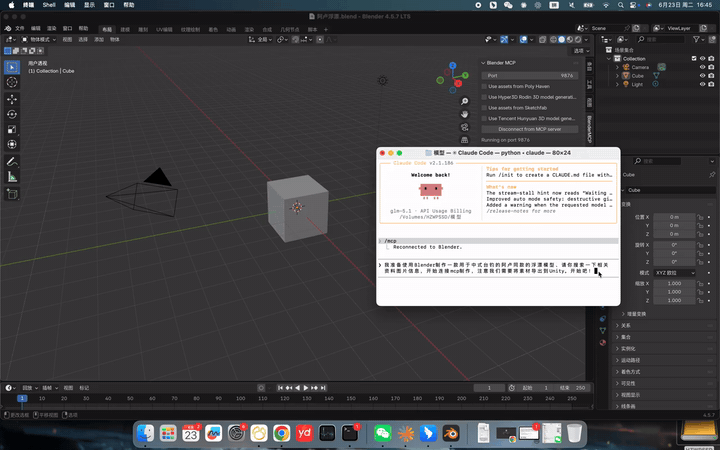The height and width of the screenshot is (450, 720).
Task: Toggle X-ray mode icon
Action: pos(542,39)
